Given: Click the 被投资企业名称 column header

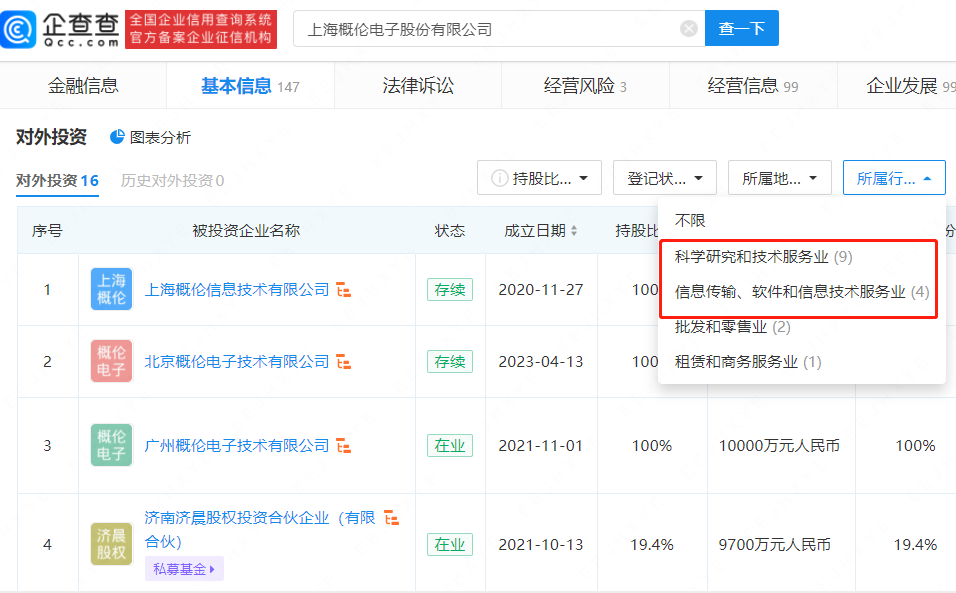Looking at the screenshot, I should (x=246, y=230).
